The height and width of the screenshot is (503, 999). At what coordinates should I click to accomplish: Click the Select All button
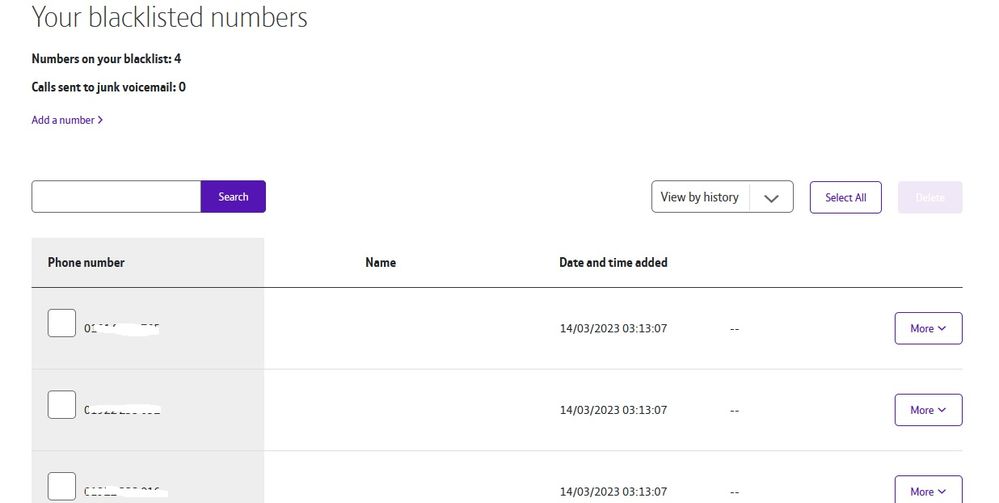845,197
